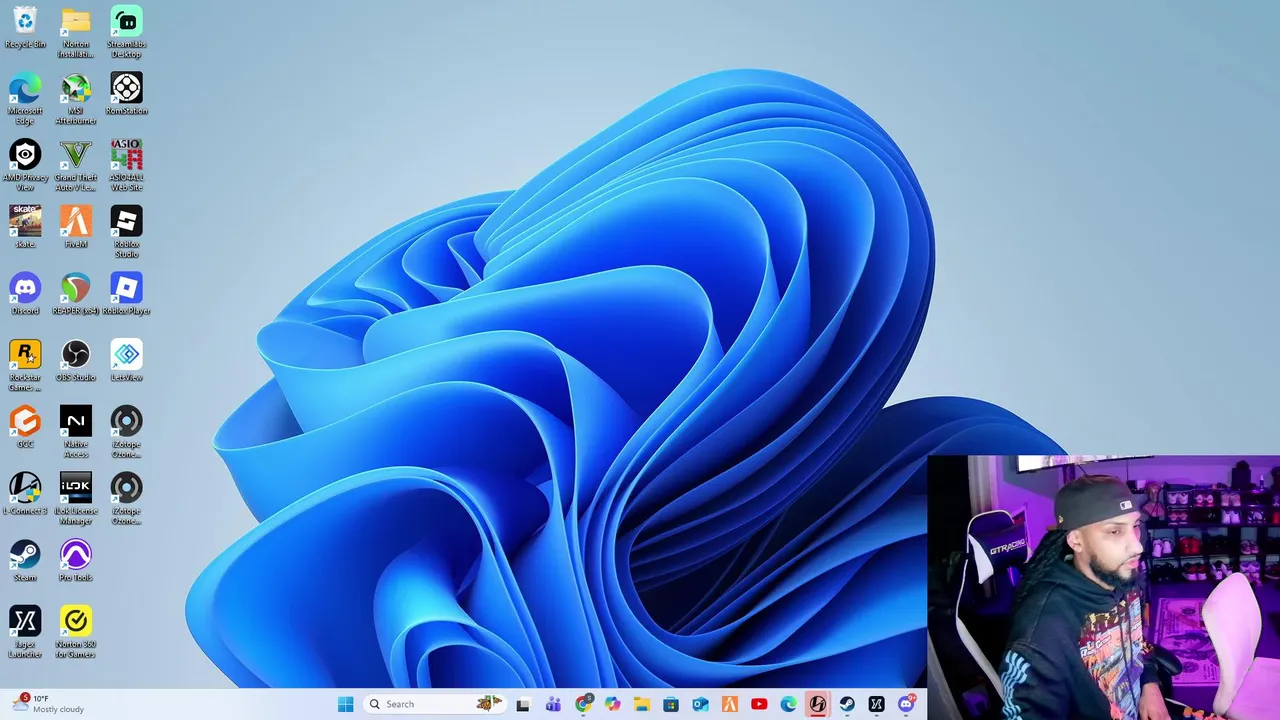Open L-Connect 3 desktop shortcut
The image size is (1280, 720).
[25, 494]
